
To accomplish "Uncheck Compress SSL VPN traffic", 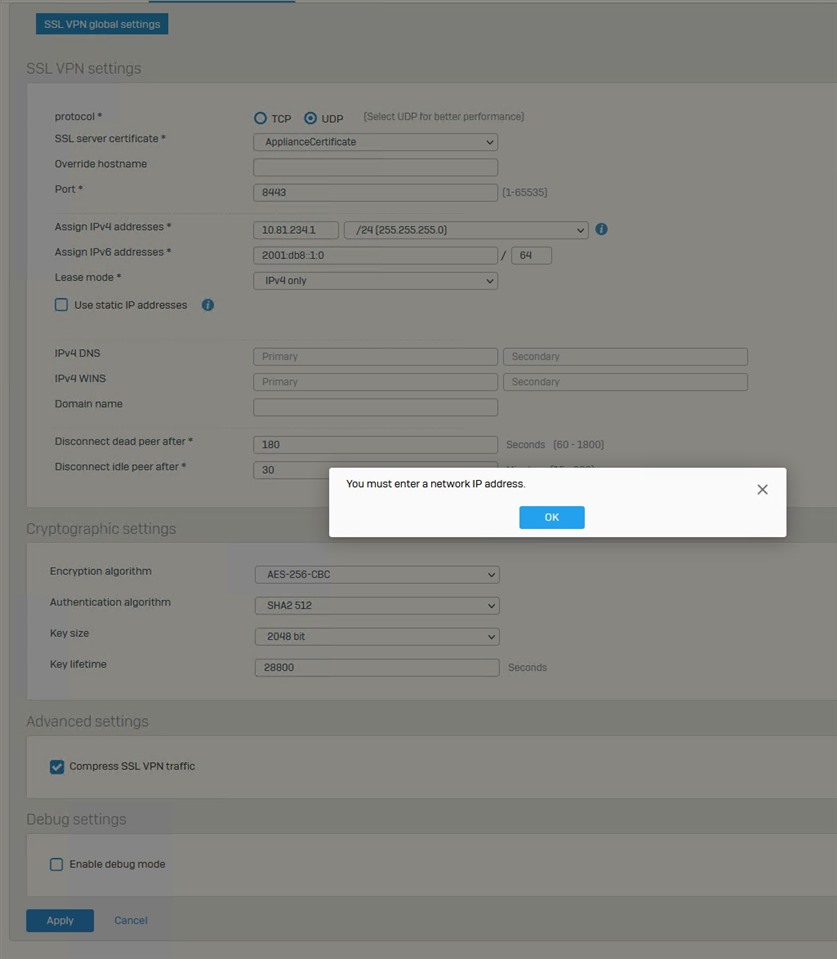I will click(57, 766).
